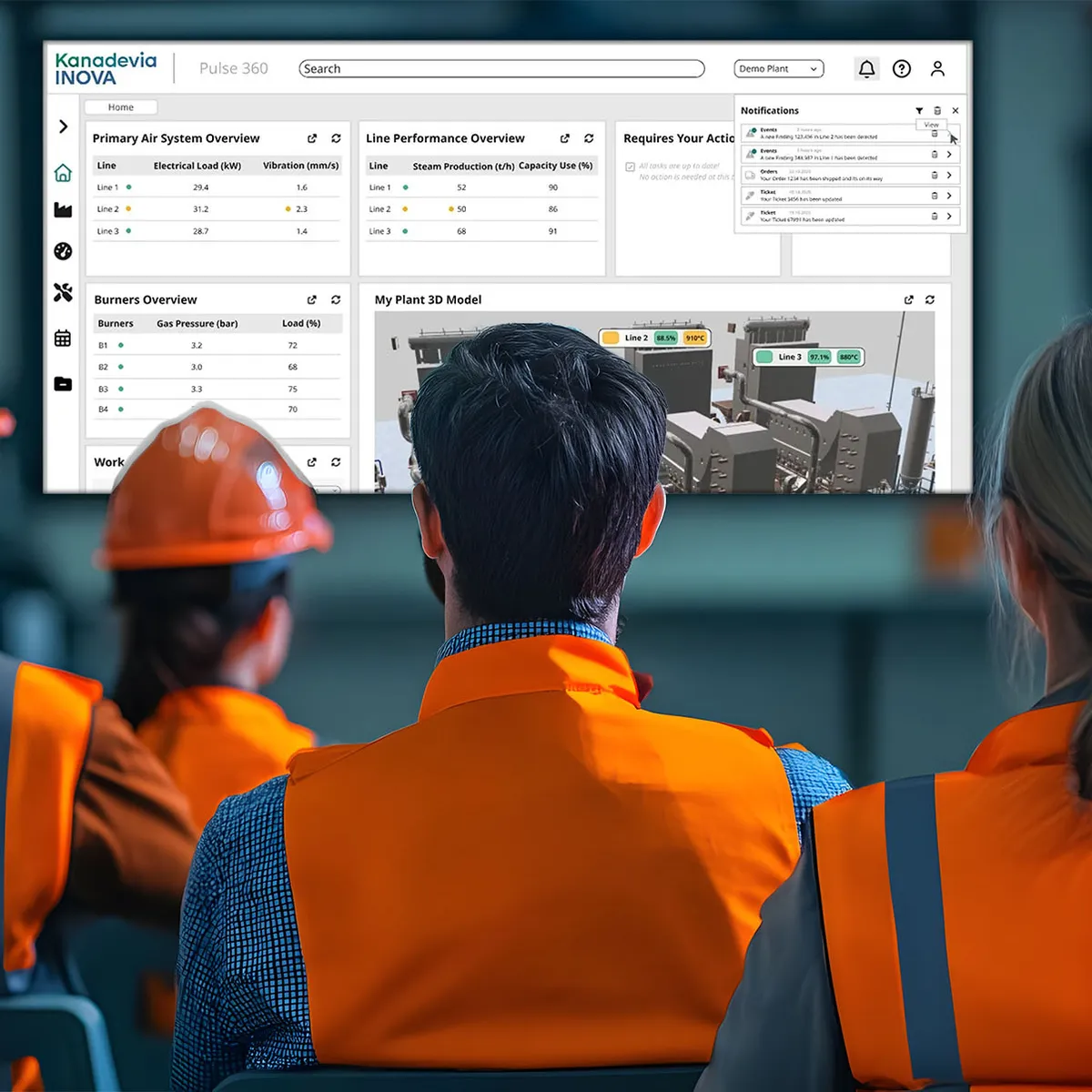Screen dimensions: 1092x1092
Task: Open the dashboard gauge icon in sidebar
Action: pos(63,251)
